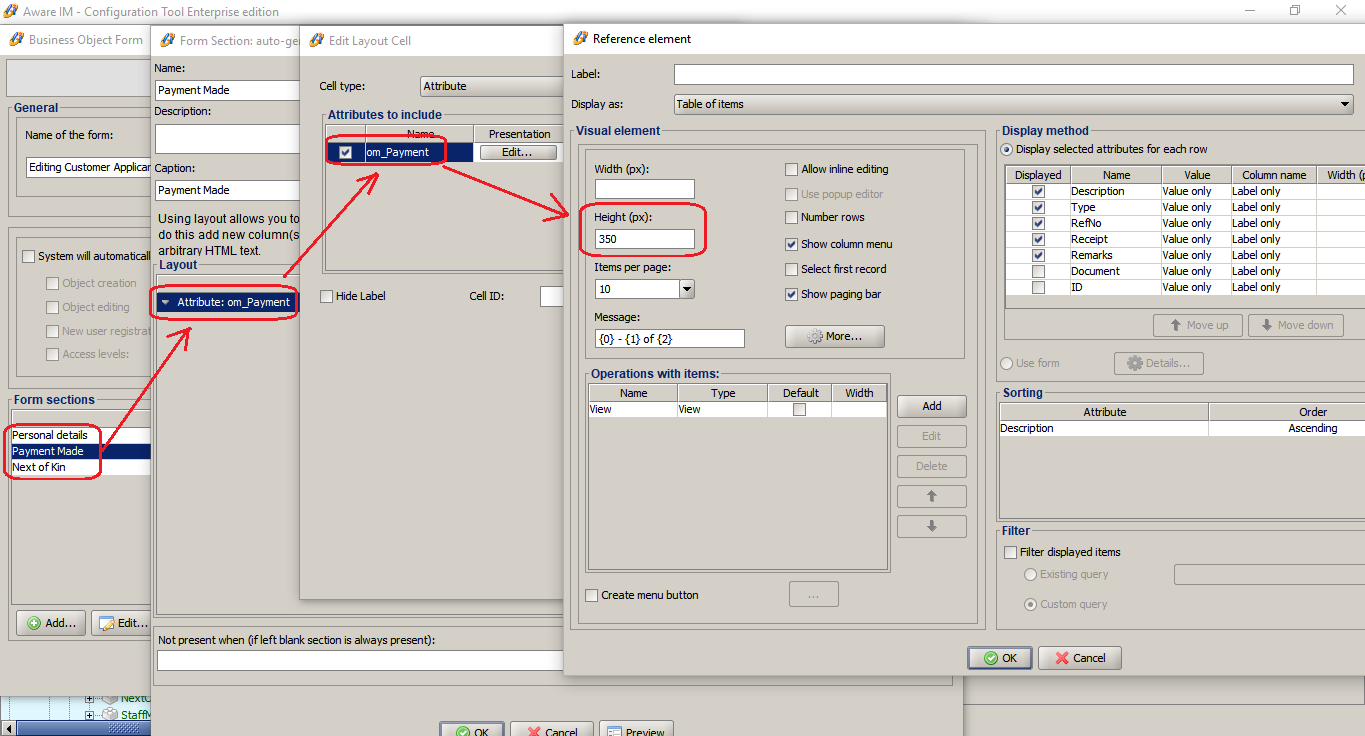1365x736 pixels.
Task: Click Move up in Display method
Action: [x=1197, y=325]
